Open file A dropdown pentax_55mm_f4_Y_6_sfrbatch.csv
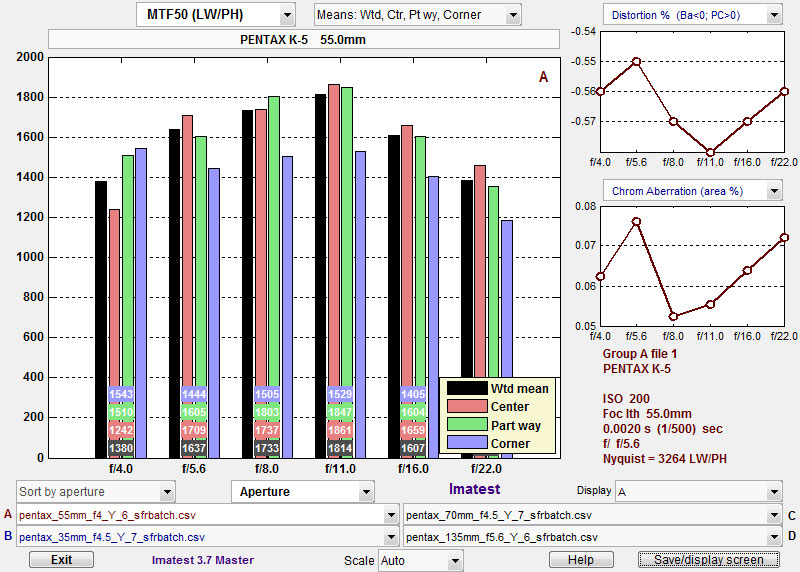 [207, 515]
